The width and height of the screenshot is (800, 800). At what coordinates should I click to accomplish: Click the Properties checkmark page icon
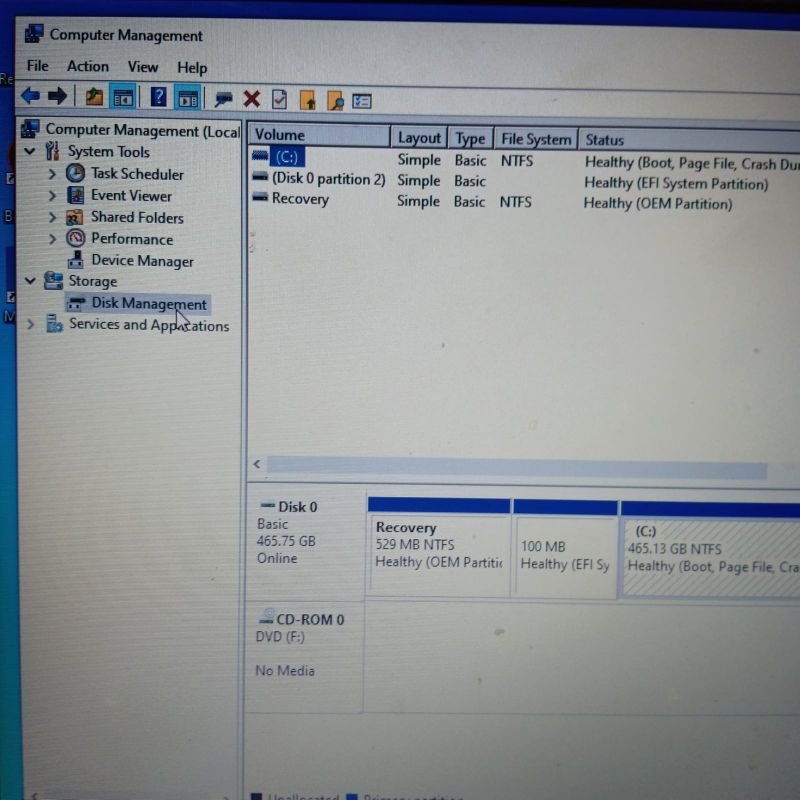tap(280, 99)
